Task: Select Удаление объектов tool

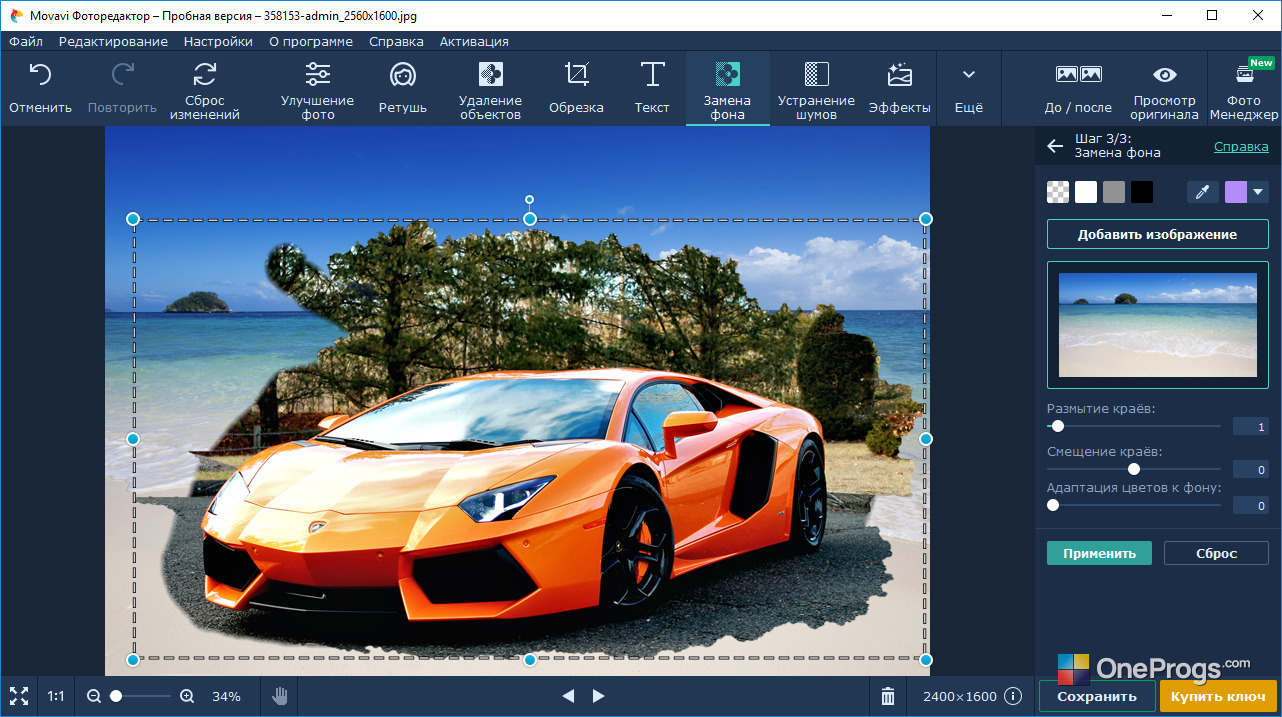Action: [490, 88]
